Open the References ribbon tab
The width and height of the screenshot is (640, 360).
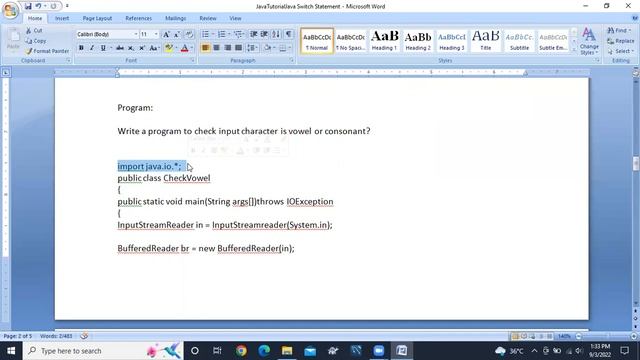coord(138,18)
